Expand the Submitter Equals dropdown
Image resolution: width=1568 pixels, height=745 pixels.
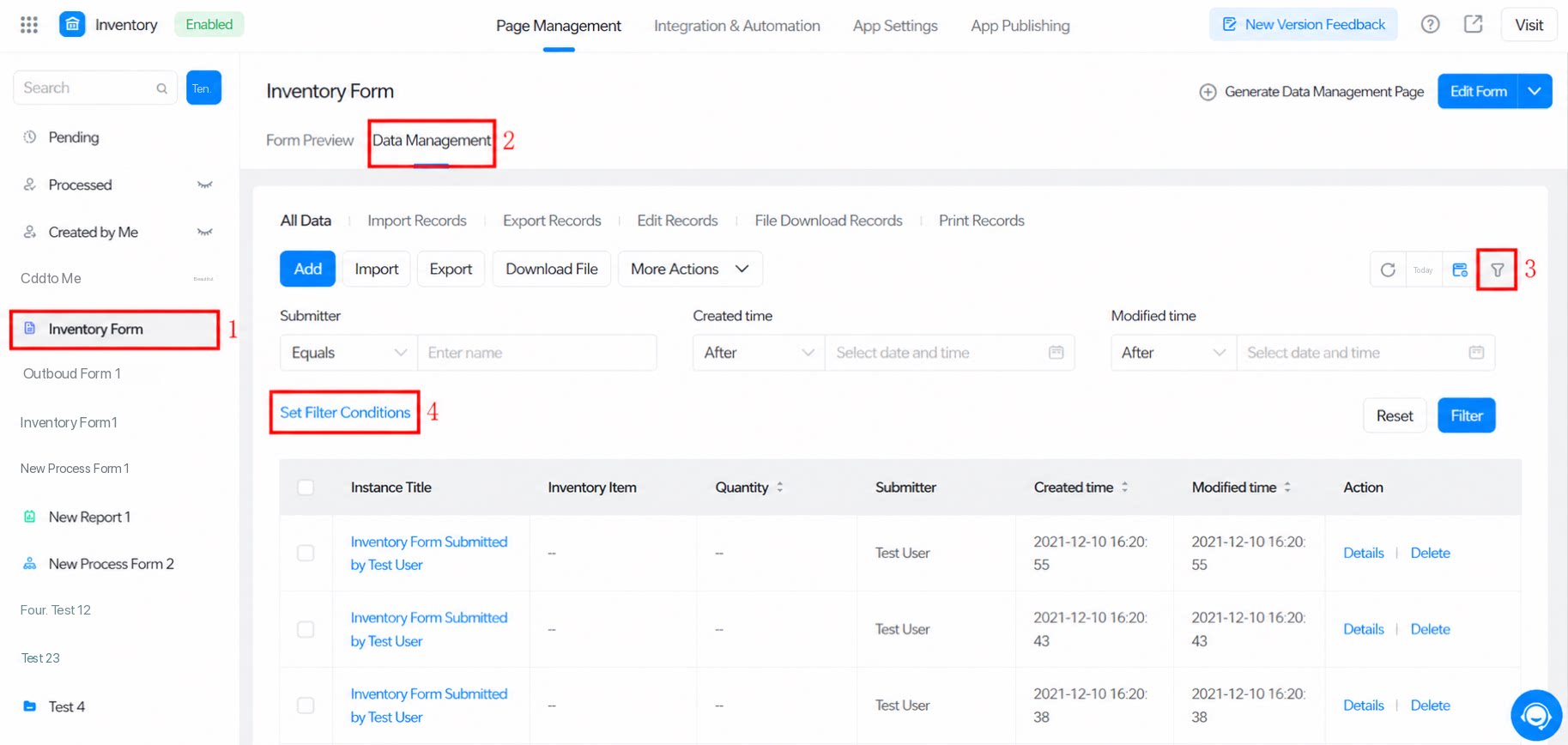coord(348,353)
